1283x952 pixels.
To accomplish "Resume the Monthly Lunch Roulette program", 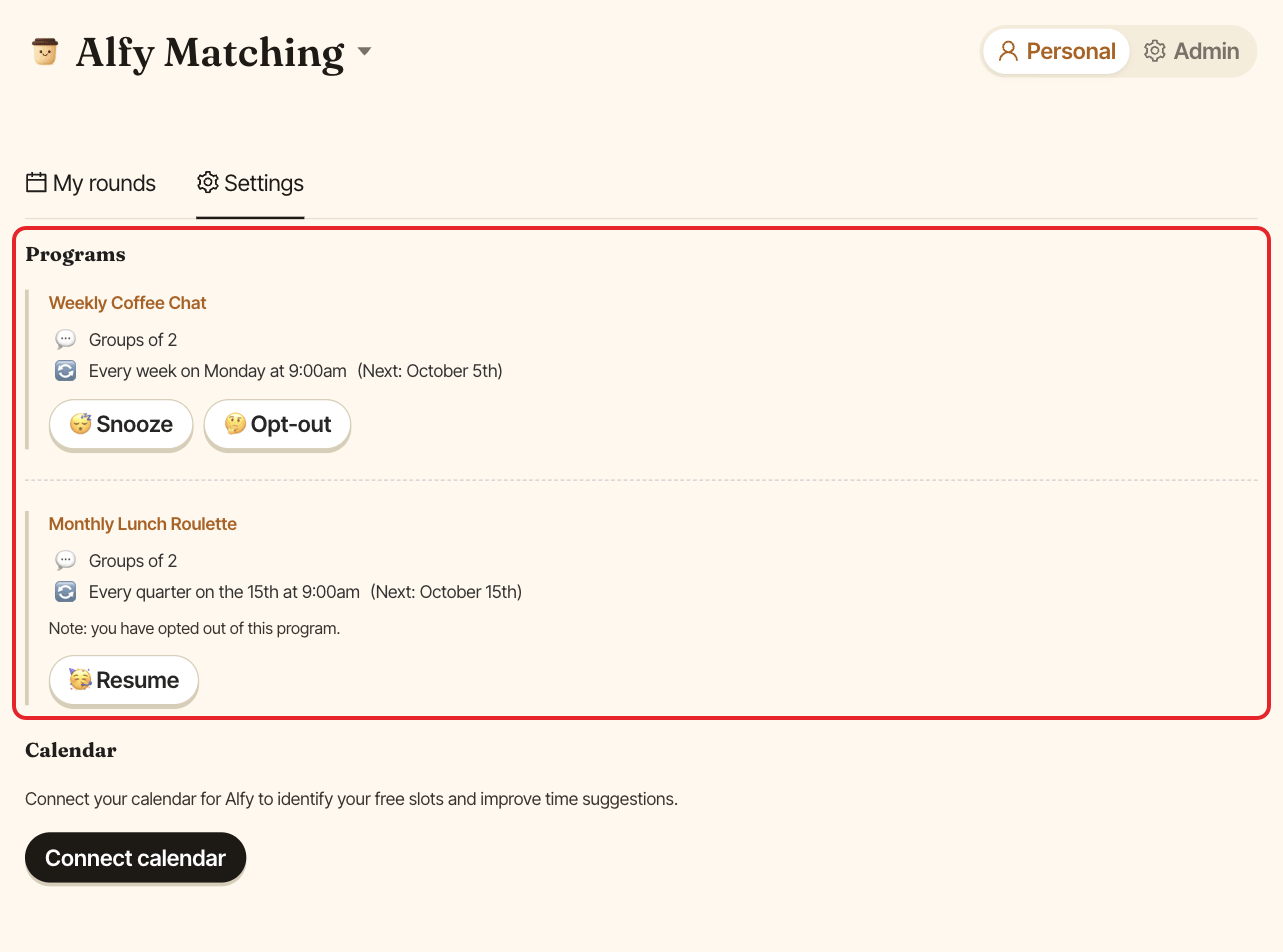I will [124, 680].
